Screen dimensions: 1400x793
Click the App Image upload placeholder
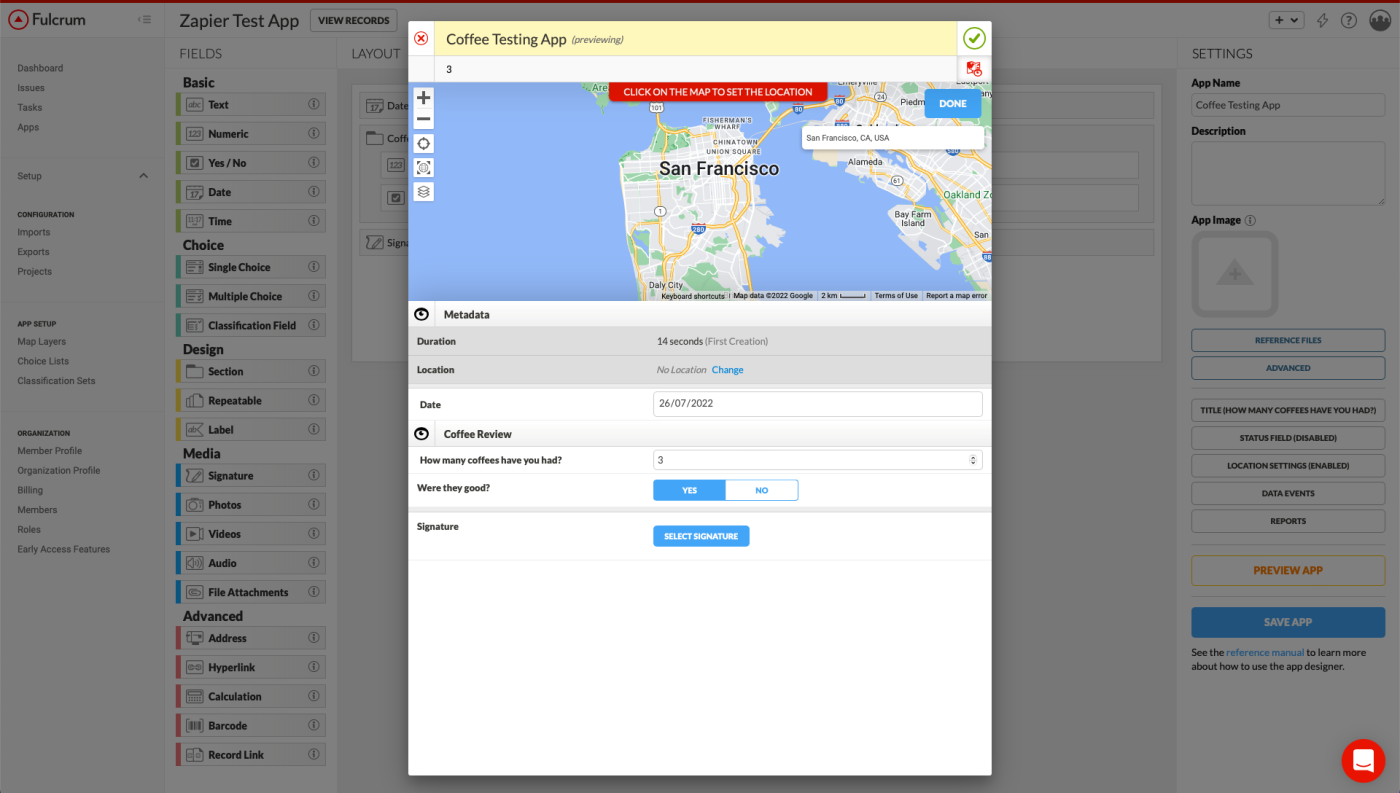point(1235,274)
